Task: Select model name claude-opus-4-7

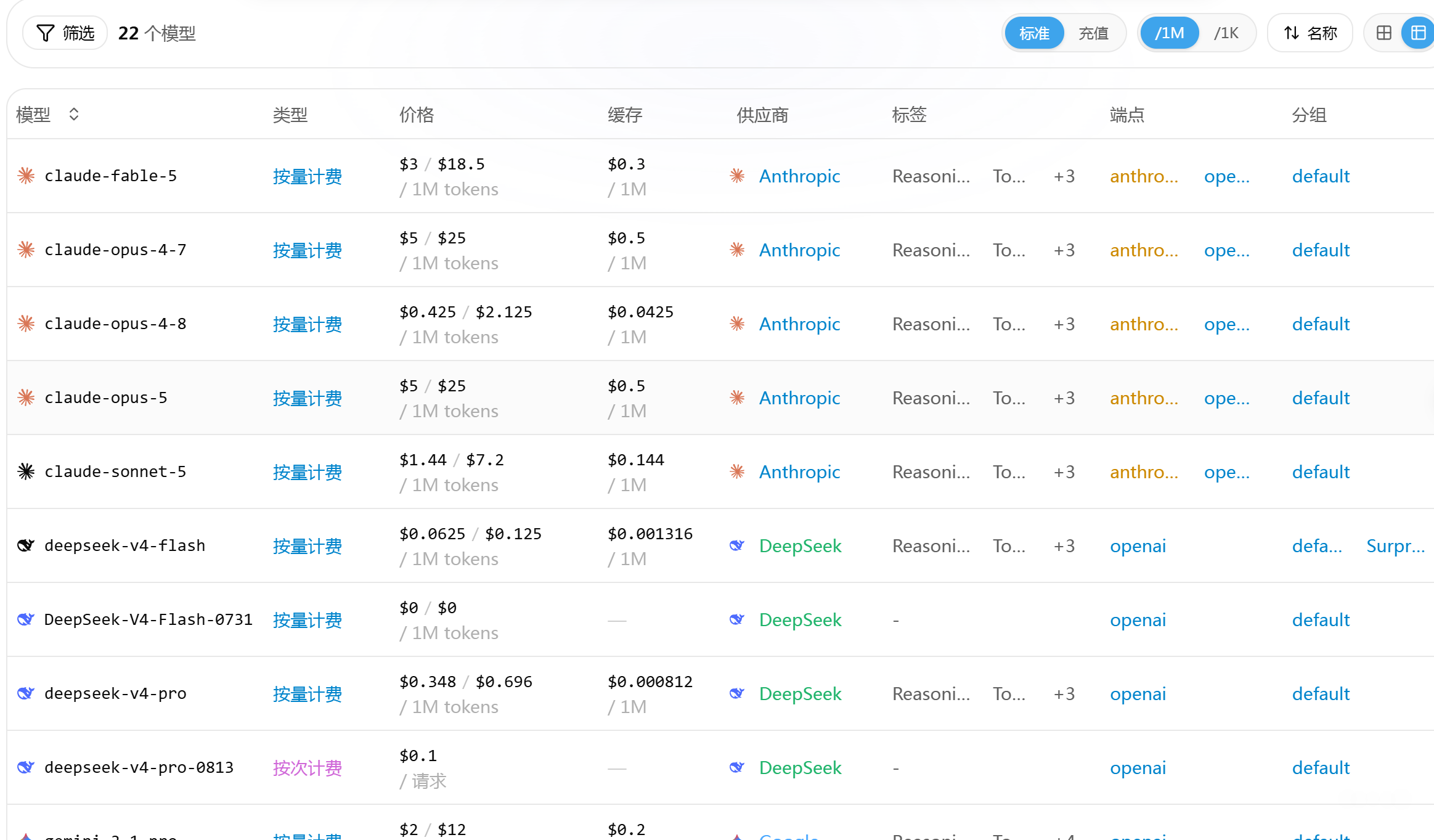Action: (x=115, y=250)
